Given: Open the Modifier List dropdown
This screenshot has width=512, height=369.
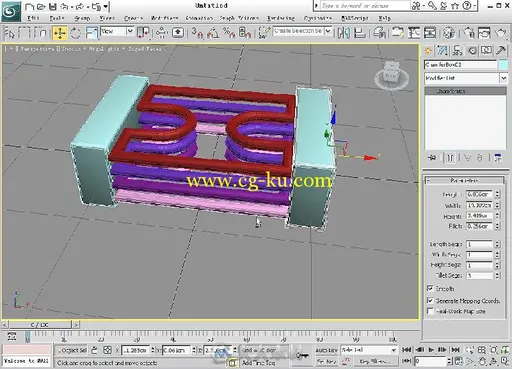Looking at the screenshot, I should [504, 78].
